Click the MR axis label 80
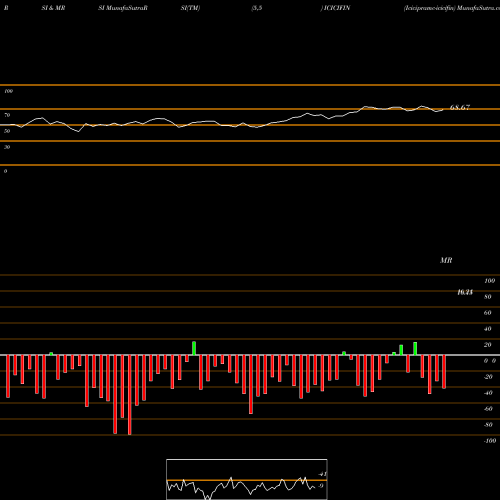The image size is (500, 500). (488, 297)
